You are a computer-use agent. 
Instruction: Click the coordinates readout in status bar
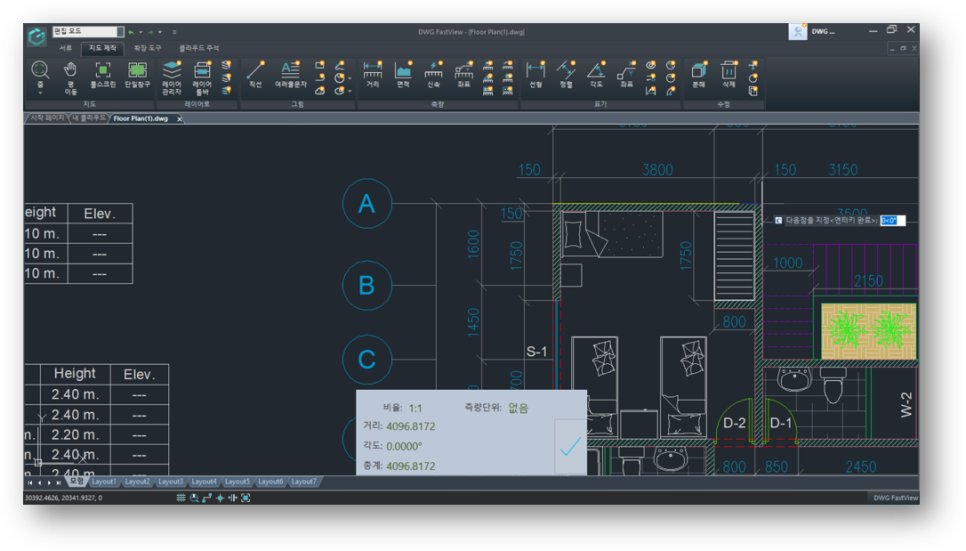click(x=63, y=497)
